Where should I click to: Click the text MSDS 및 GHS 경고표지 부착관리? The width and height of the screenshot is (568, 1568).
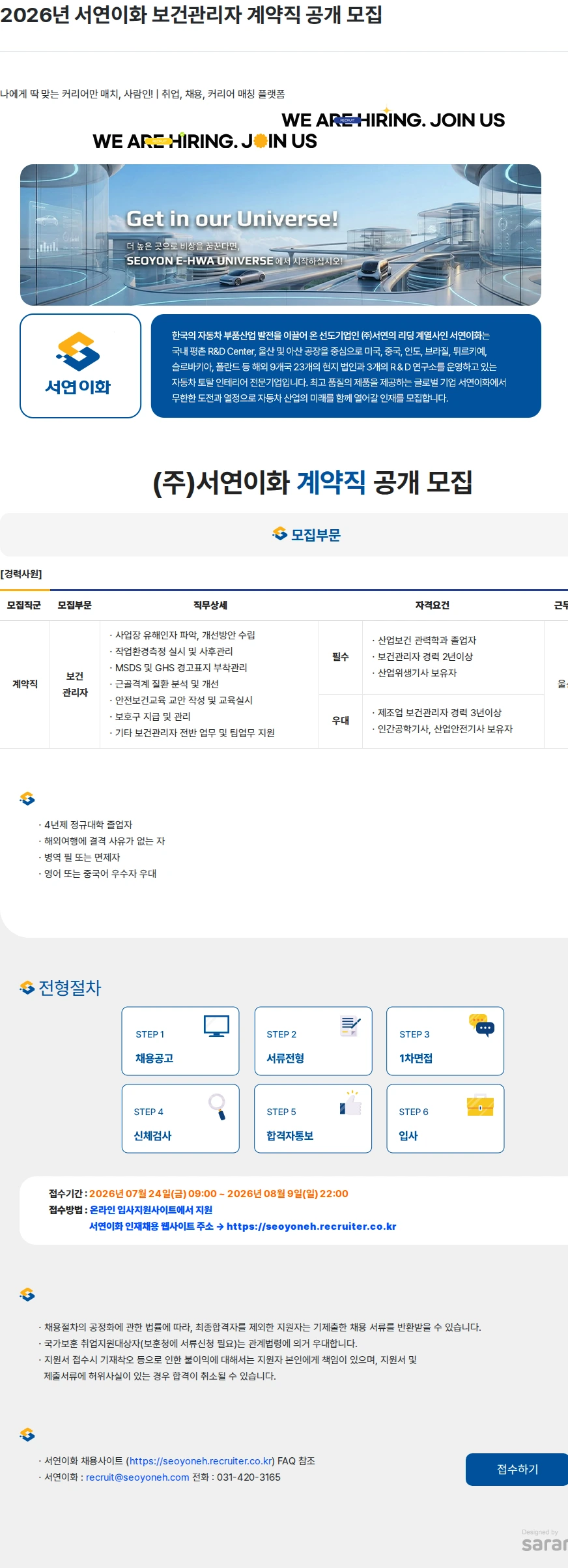tap(181, 667)
